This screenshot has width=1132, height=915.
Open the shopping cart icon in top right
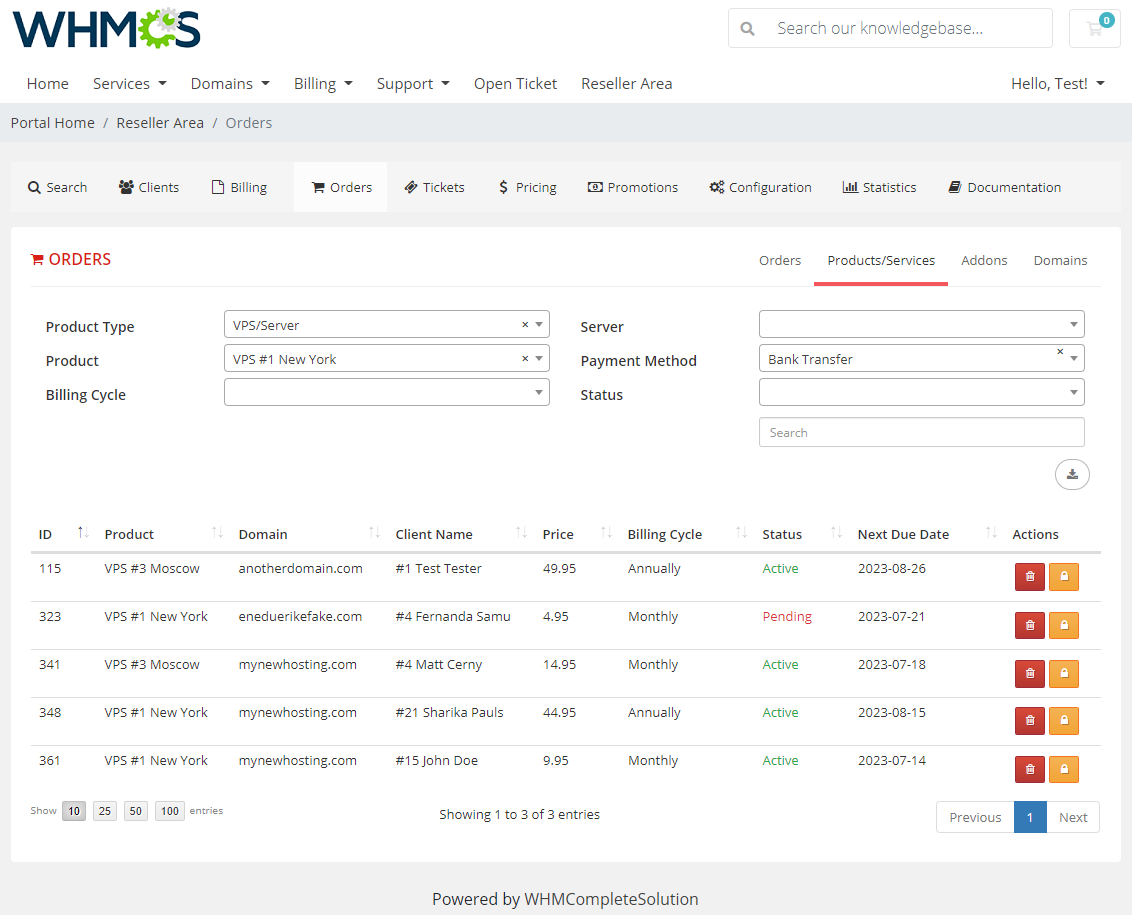[1095, 28]
